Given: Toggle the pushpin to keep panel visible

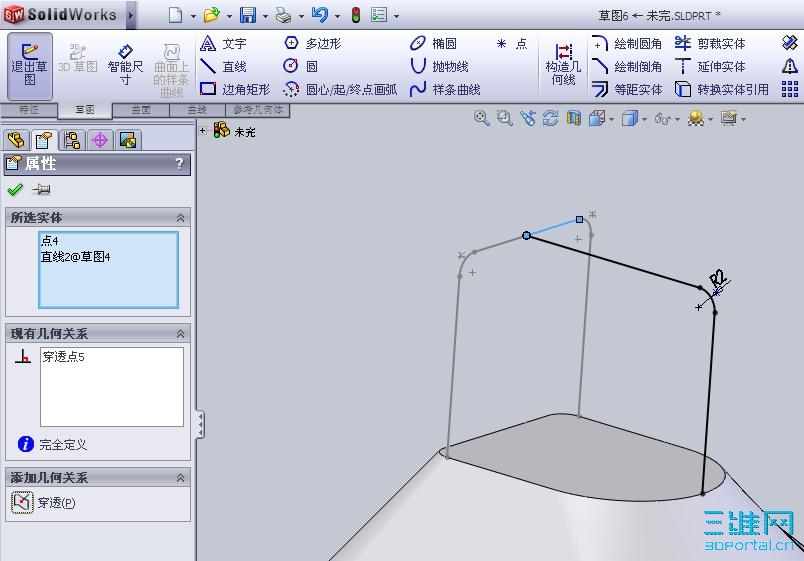Looking at the screenshot, I should [x=41, y=190].
